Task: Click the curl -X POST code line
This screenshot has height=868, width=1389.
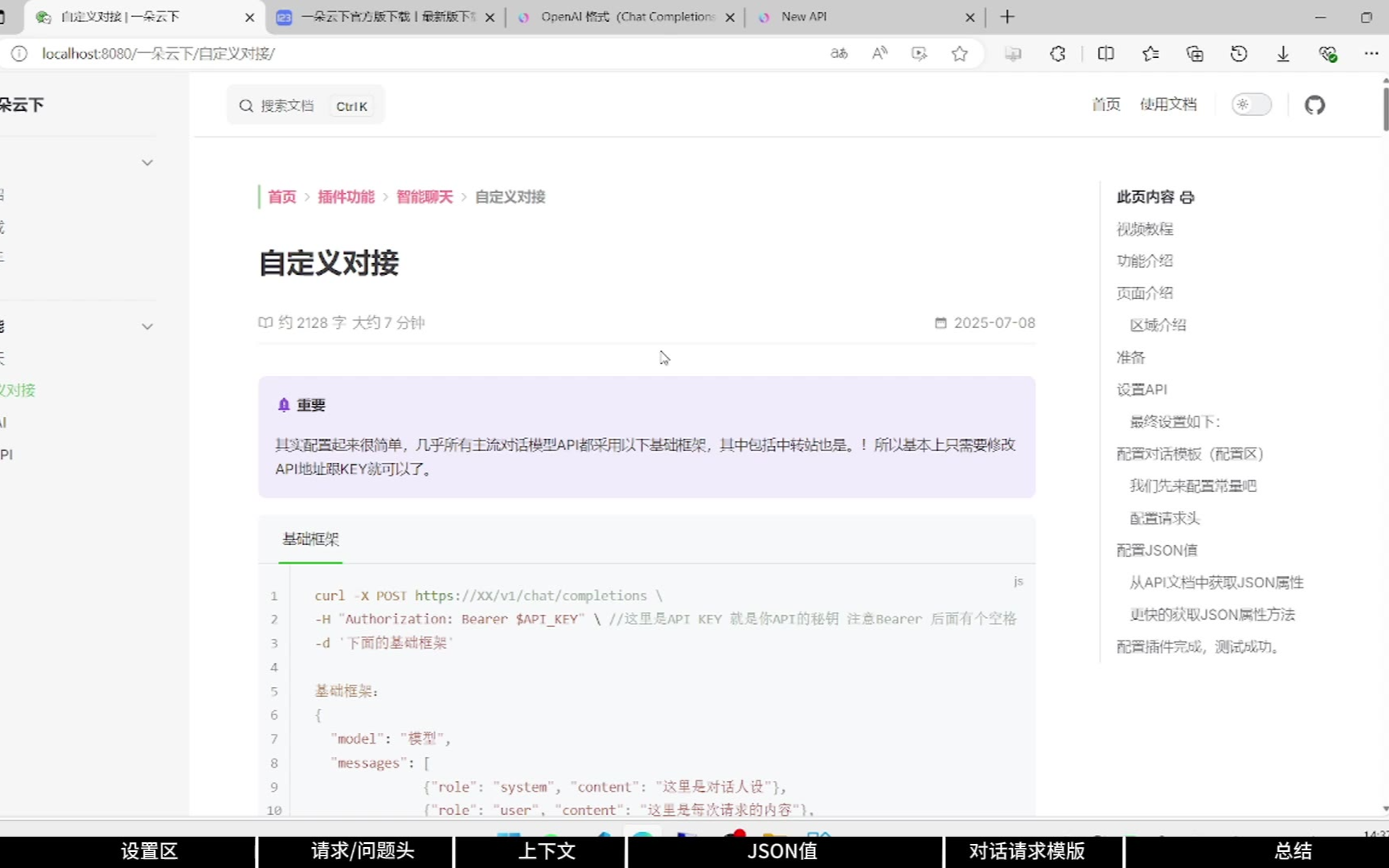Action: point(489,596)
